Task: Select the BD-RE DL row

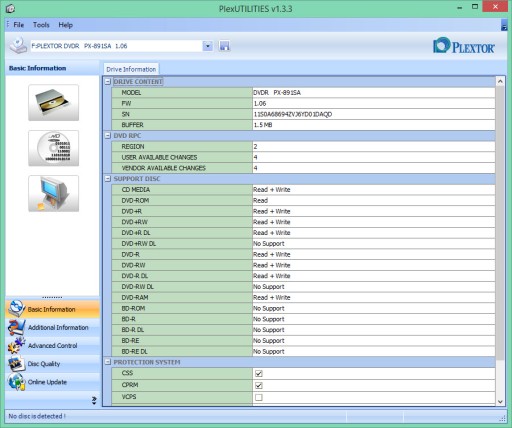Action: (x=303, y=351)
